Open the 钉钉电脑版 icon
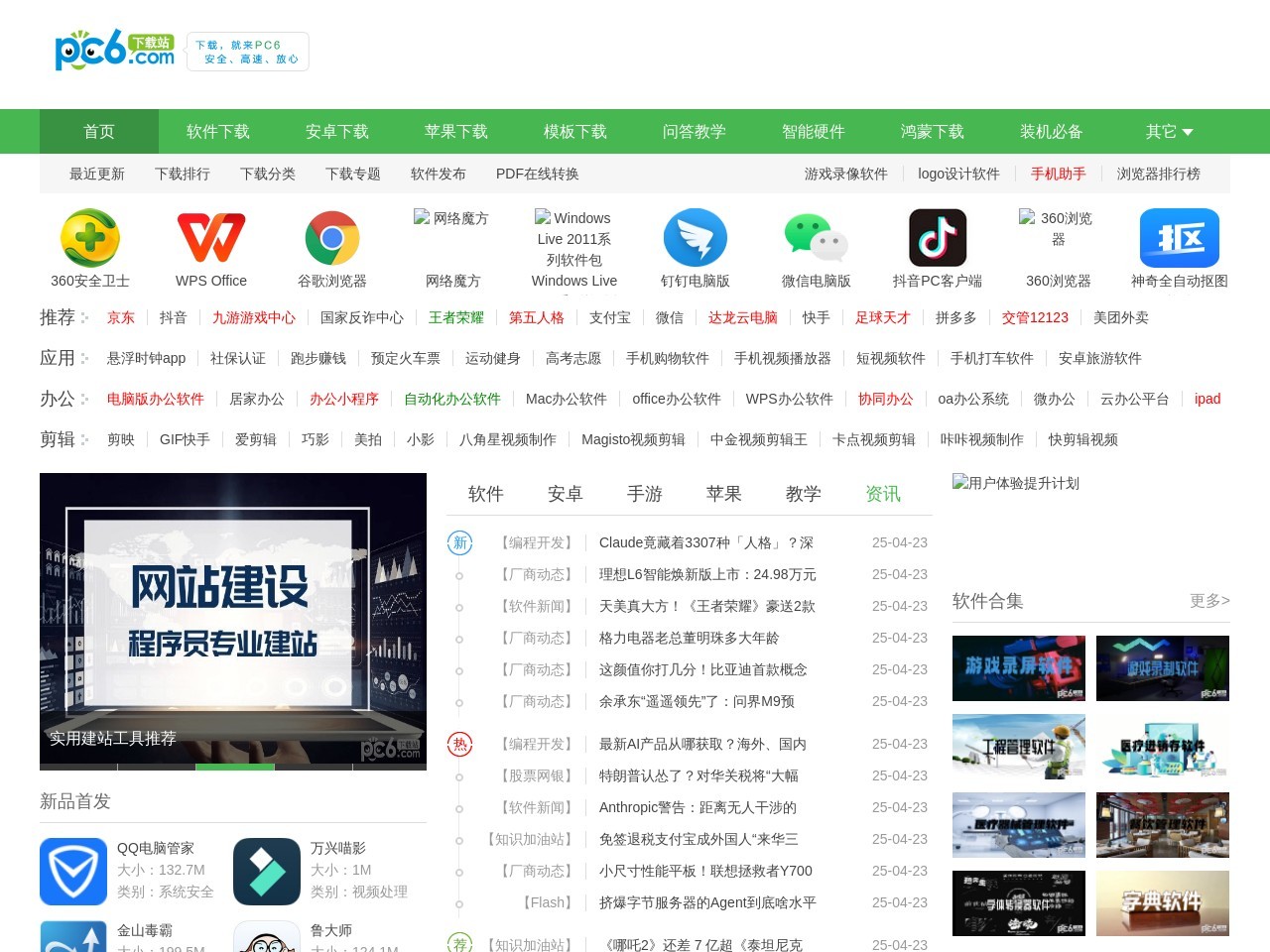This screenshot has height=952, width=1270. (x=696, y=238)
